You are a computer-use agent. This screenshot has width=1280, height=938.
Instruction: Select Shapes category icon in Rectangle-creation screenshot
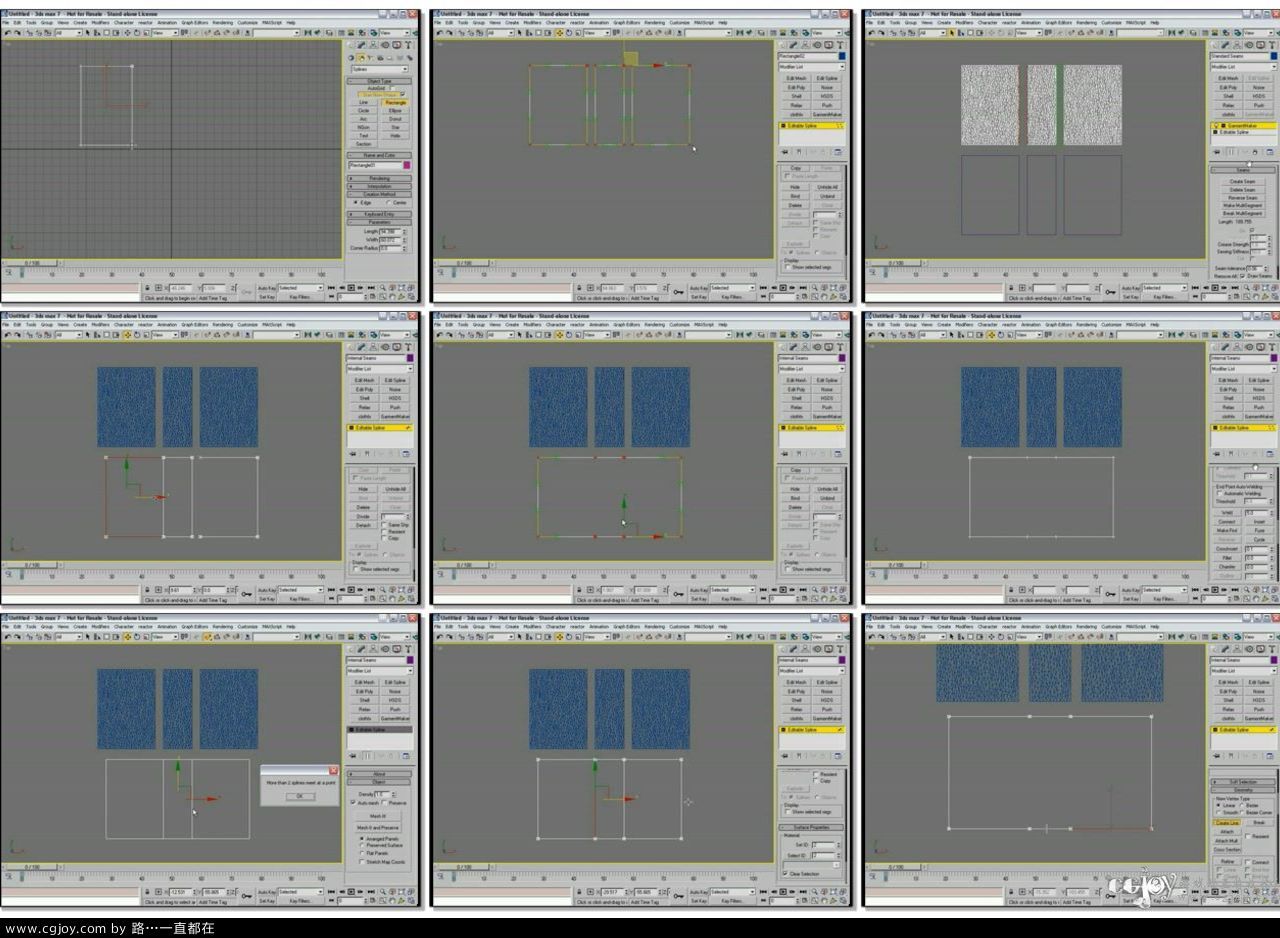coord(362,58)
